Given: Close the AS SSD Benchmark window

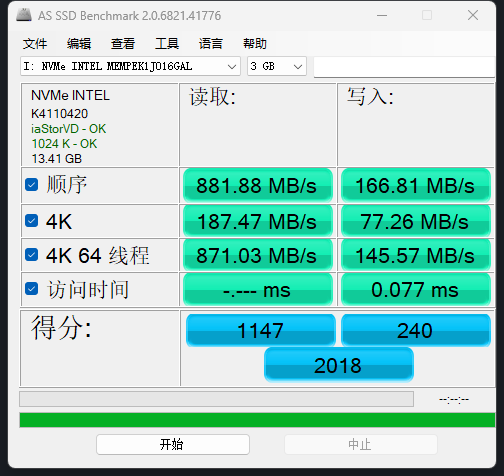Looking at the screenshot, I should (x=473, y=15).
